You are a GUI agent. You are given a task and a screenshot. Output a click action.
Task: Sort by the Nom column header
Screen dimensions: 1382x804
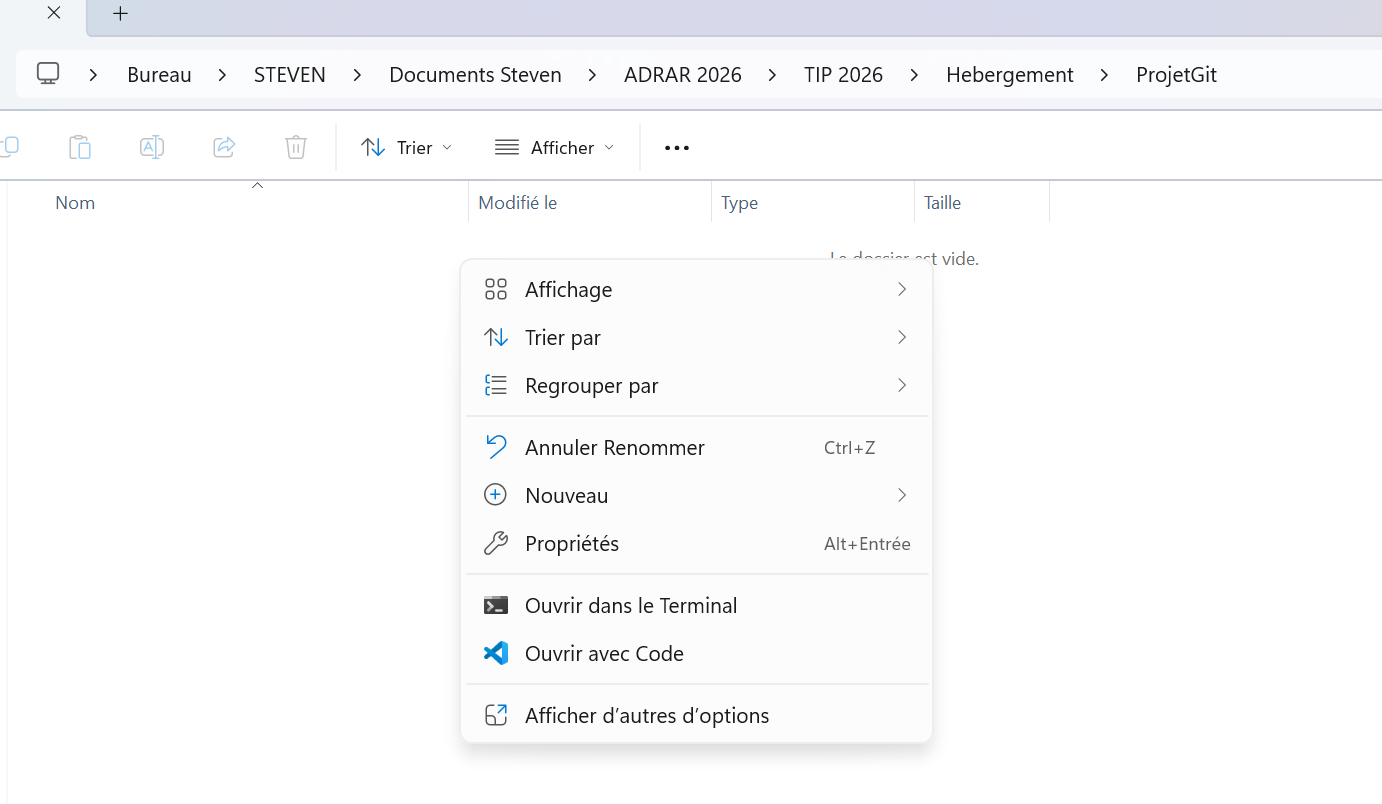238,202
